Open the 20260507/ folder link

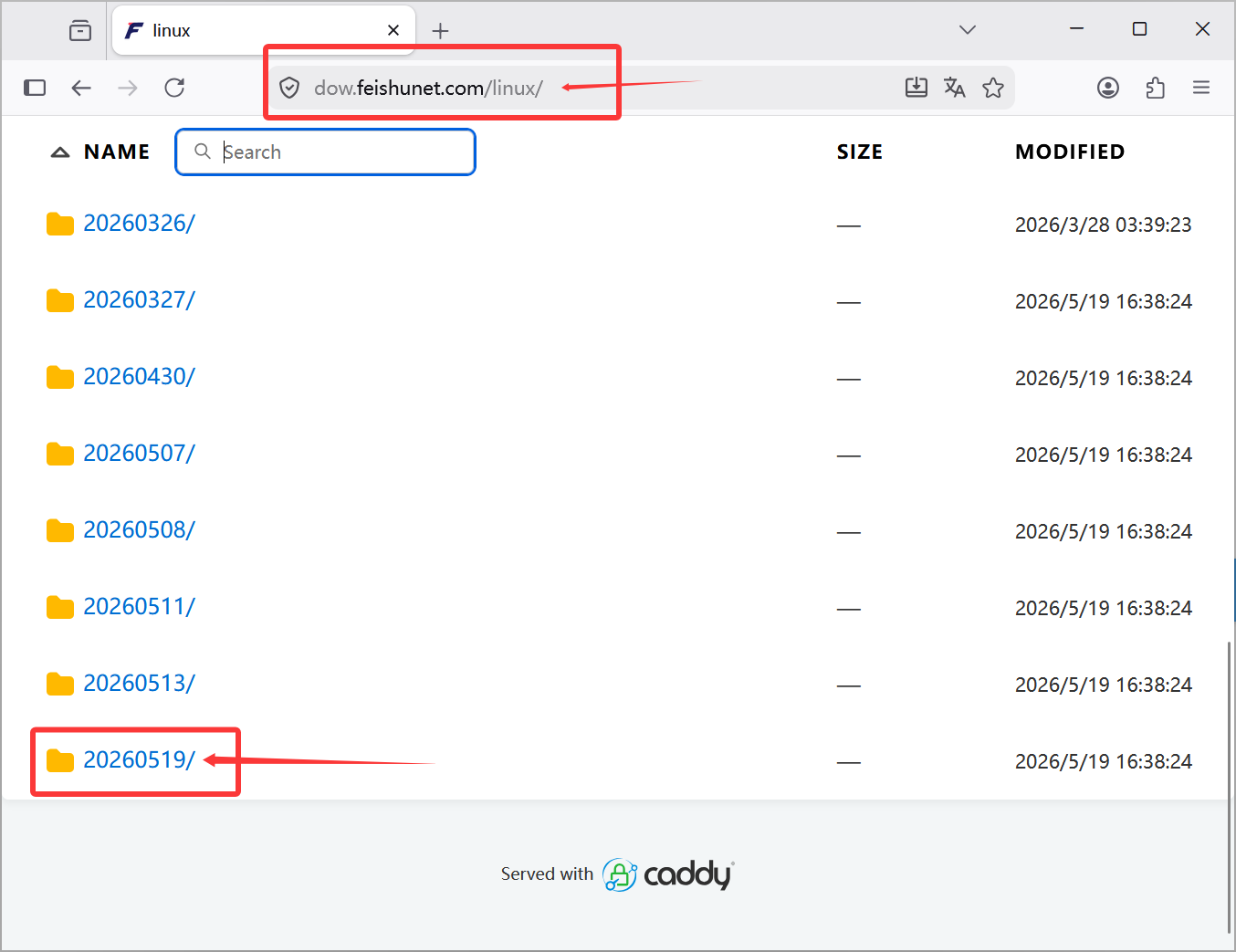click(x=139, y=454)
